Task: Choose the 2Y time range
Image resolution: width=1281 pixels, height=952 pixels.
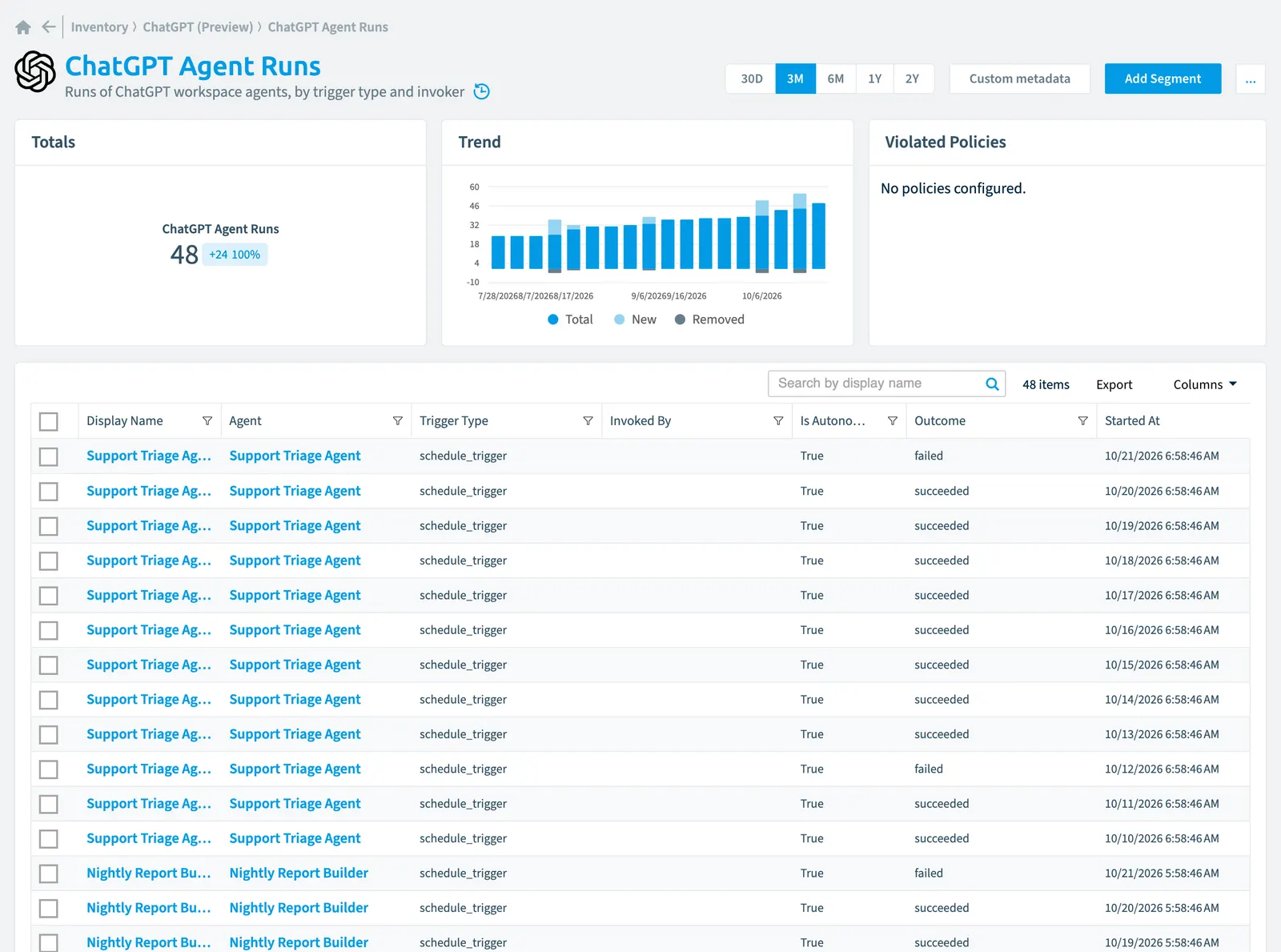Action: point(913,78)
